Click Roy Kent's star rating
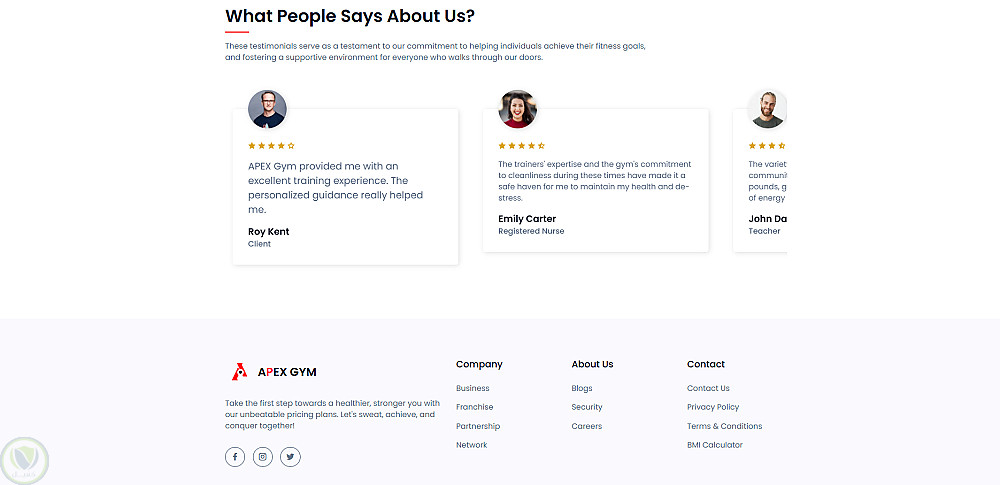Image resolution: width=1000 pixels, height=485 pixels. [x=271, y=146]
